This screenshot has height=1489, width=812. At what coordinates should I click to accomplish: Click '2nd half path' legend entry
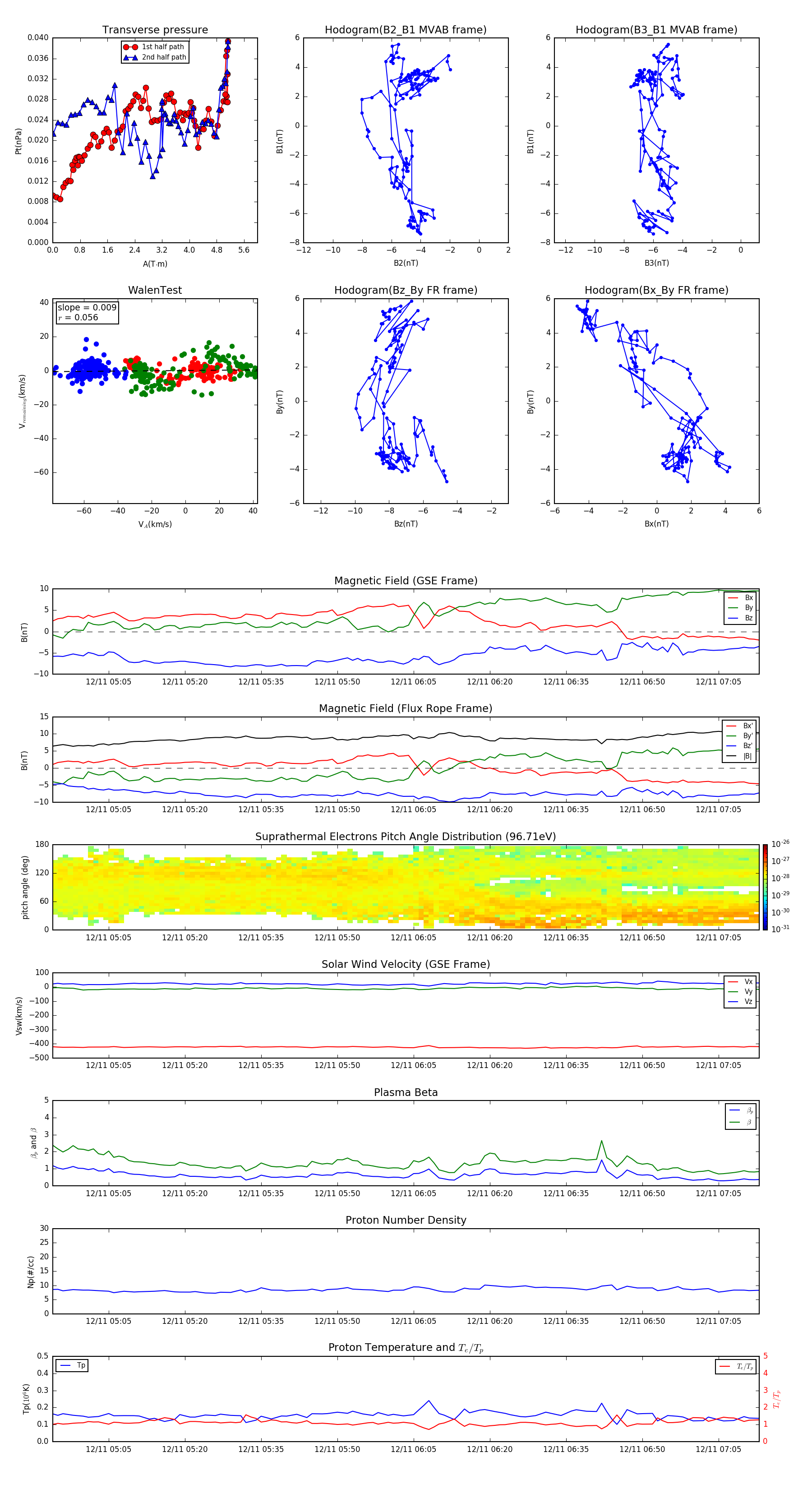(154, 57)
